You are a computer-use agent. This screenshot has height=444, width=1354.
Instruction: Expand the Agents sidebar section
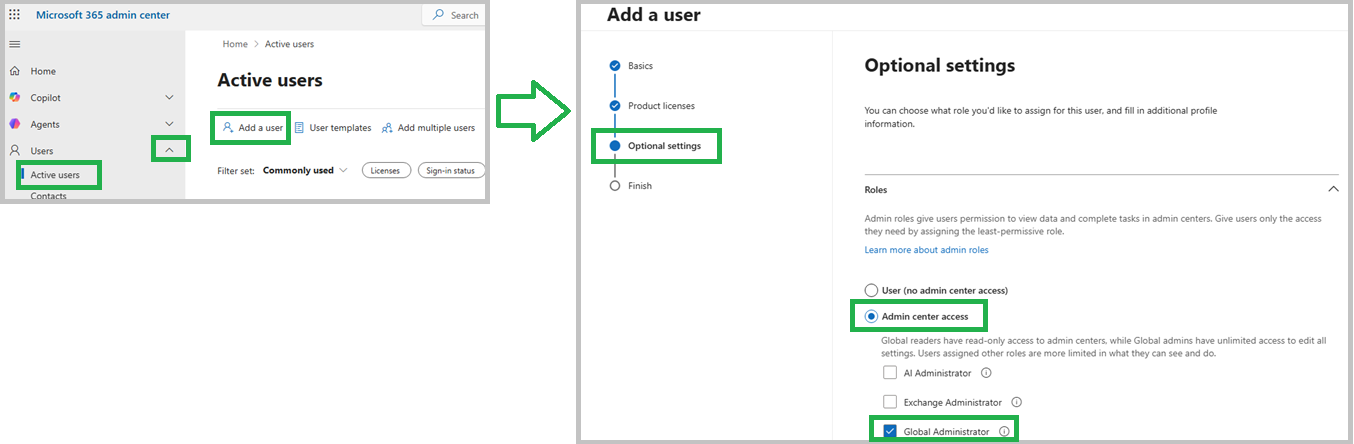point(169,124)
